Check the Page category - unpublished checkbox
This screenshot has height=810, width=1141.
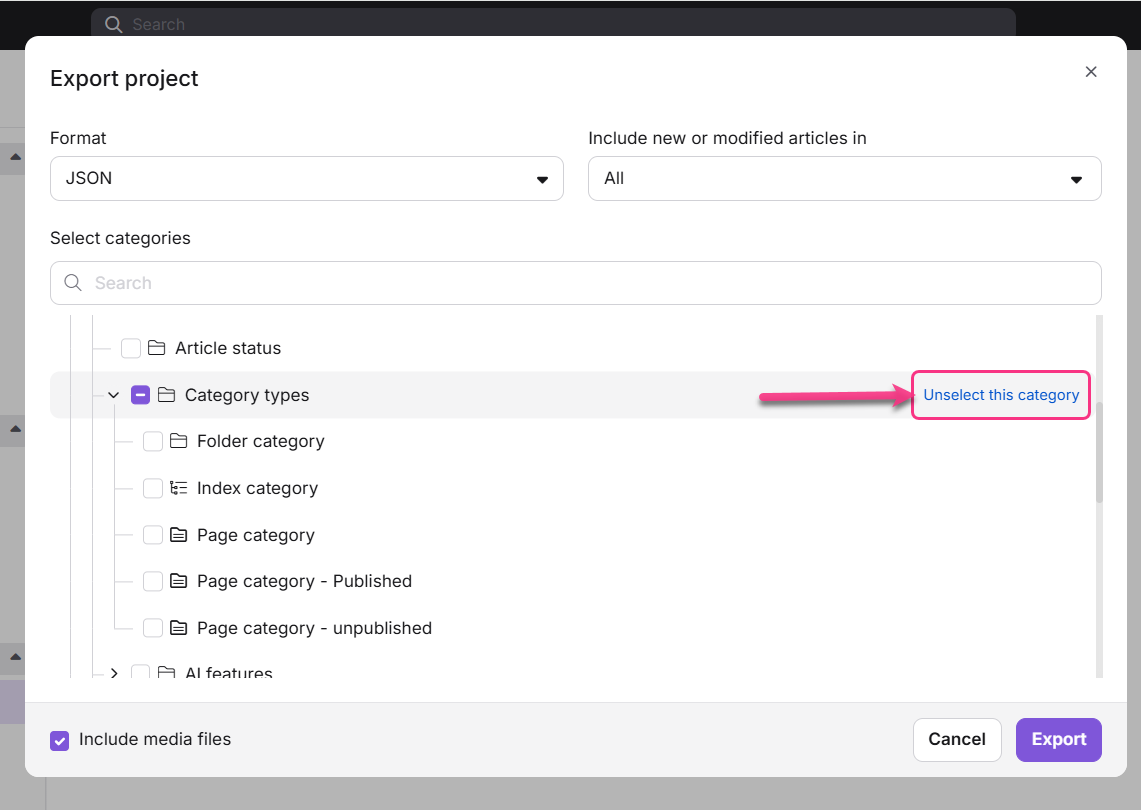(153, 628)
